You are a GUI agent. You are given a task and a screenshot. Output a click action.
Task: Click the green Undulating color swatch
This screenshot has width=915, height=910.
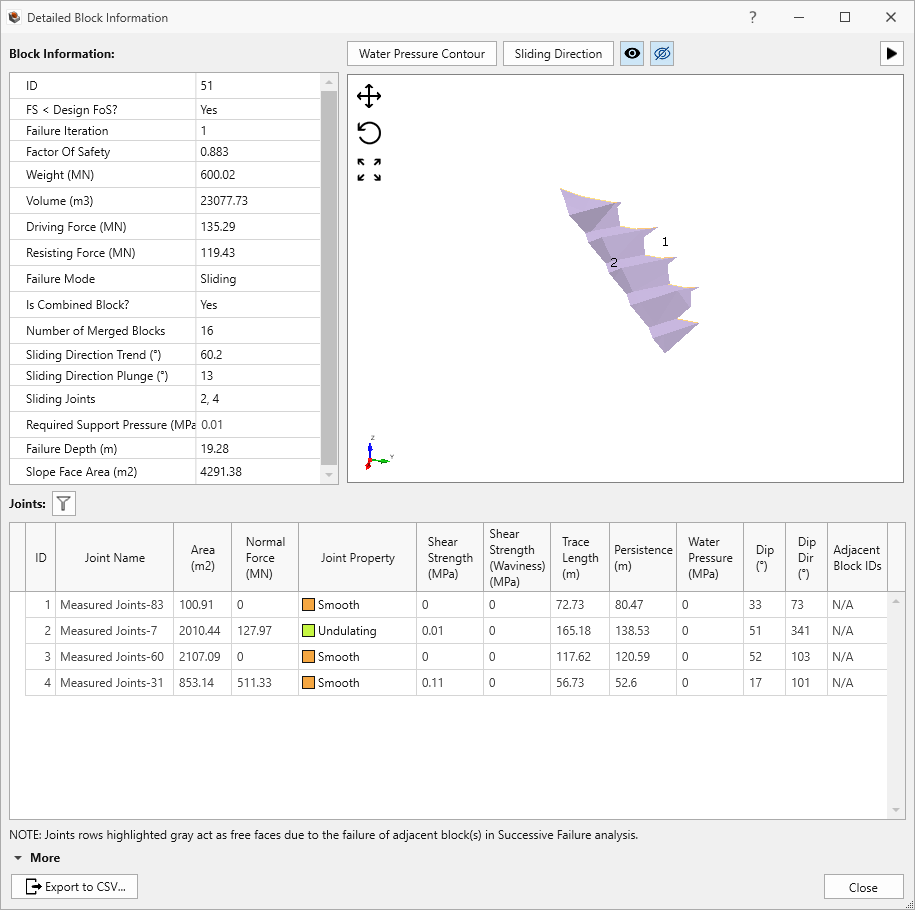coord(309,631)
